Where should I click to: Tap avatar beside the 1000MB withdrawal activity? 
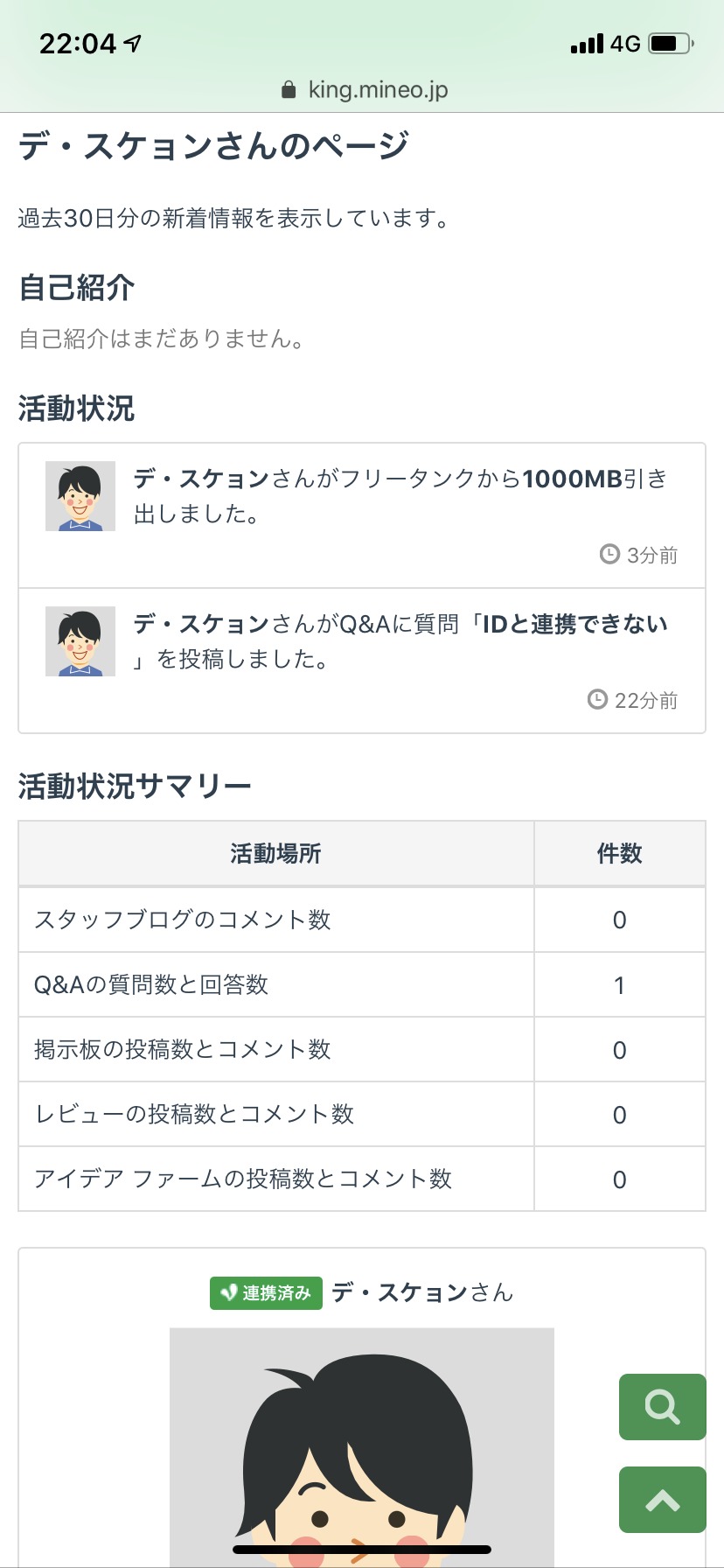[x=80, y=496]
